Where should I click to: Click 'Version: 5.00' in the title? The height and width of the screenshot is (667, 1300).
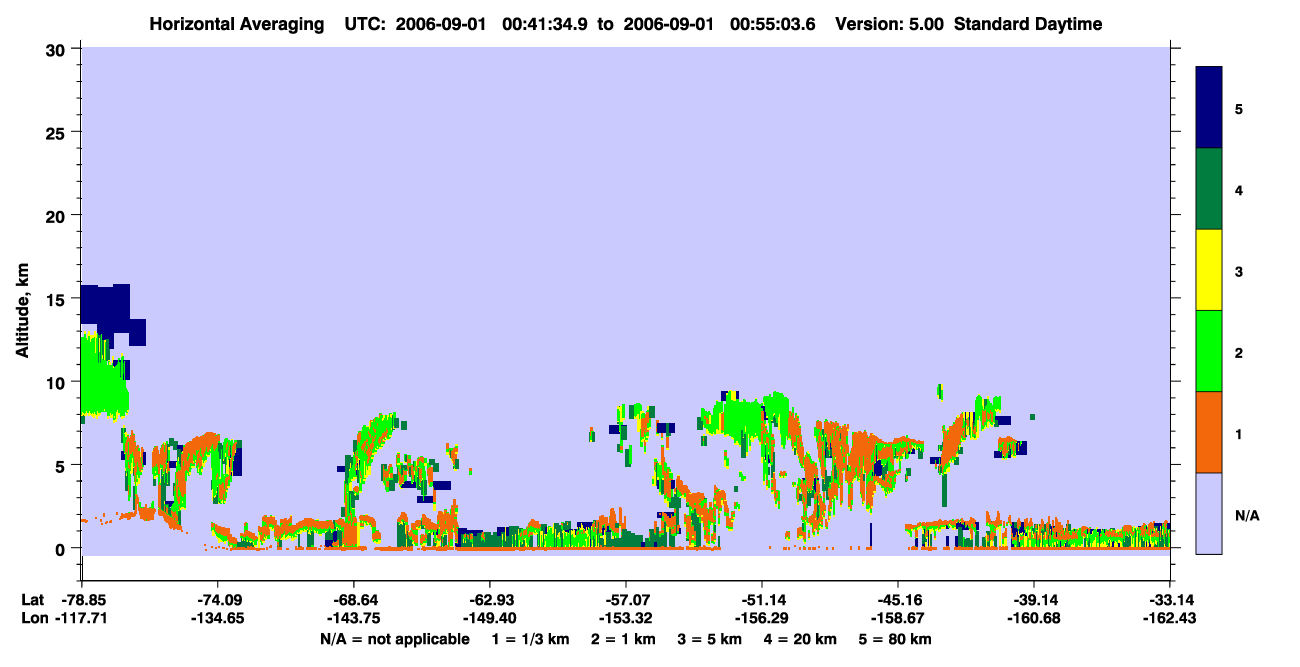pyautogui.click(x=888, y=24)
